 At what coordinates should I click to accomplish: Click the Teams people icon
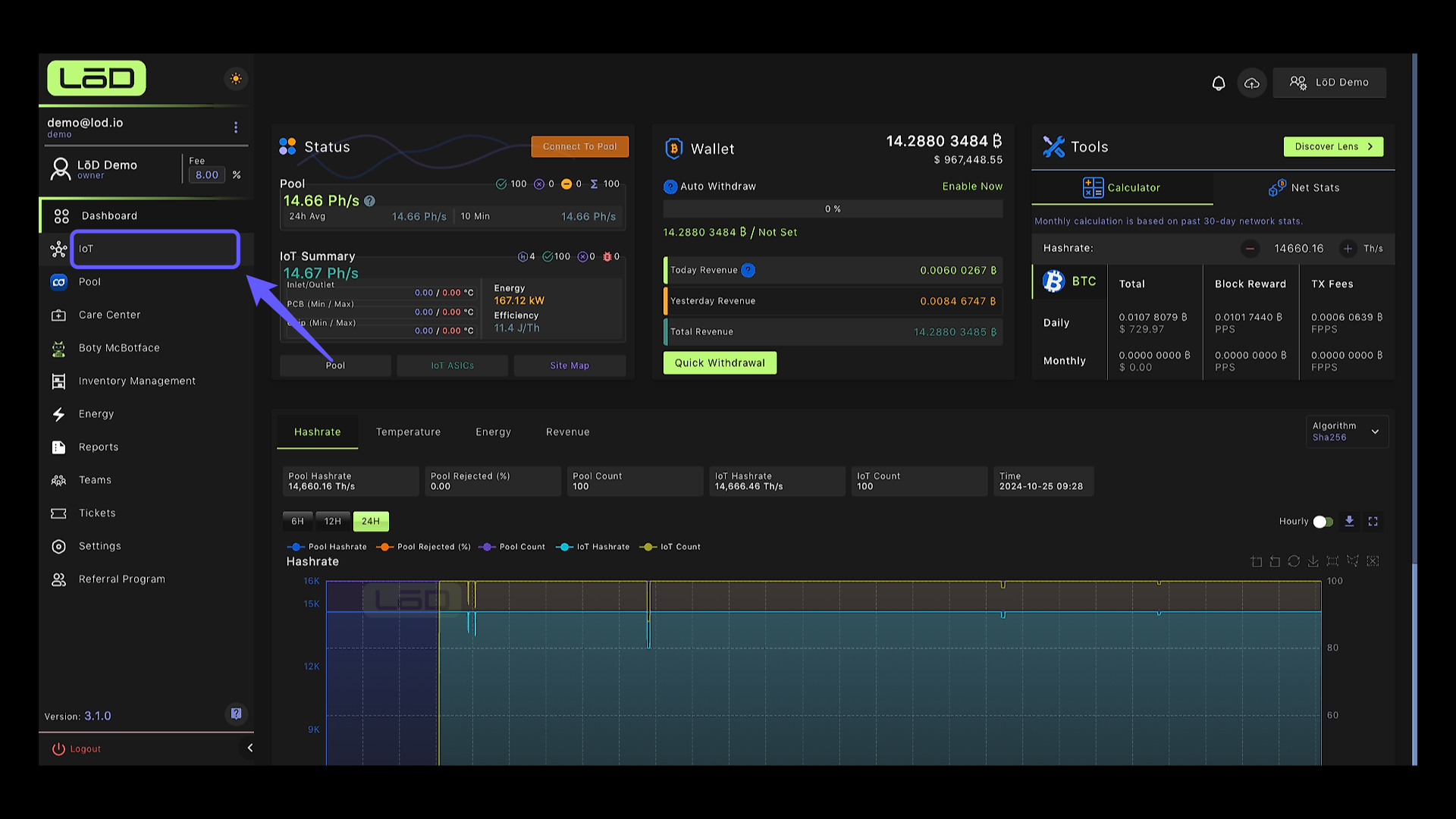(x=58, y=481)
